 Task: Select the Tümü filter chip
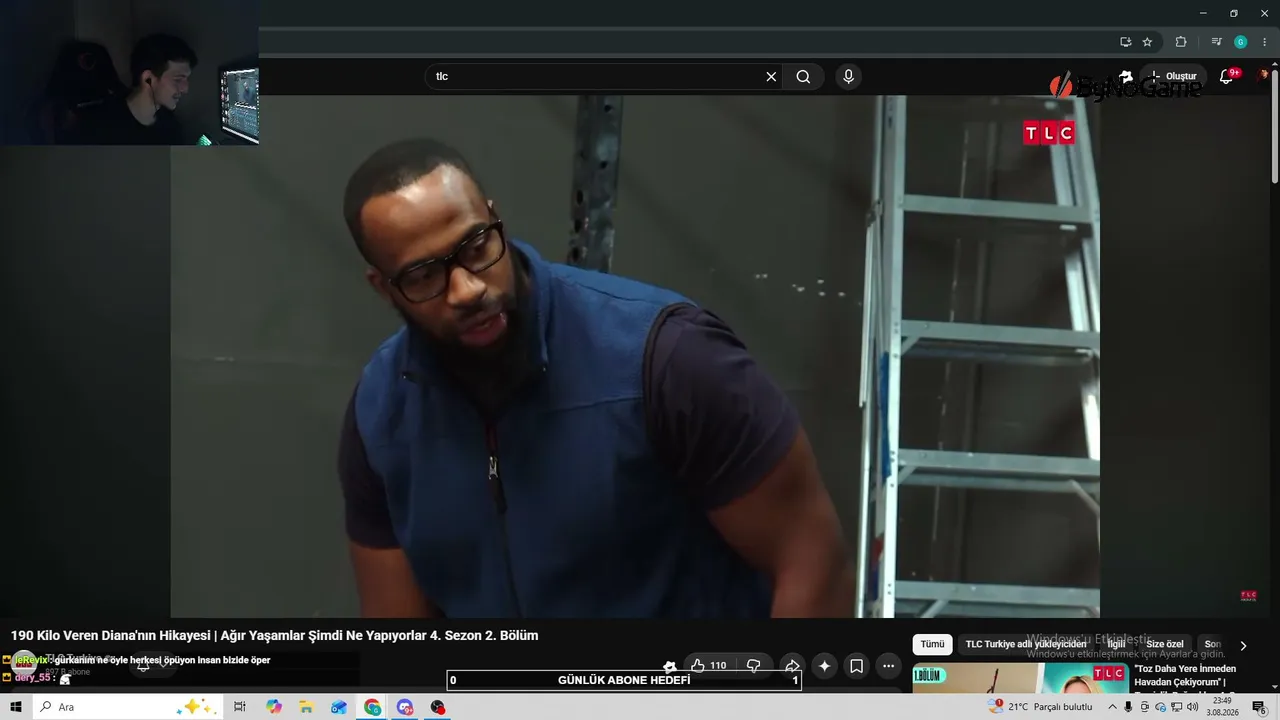pos(932,645)
